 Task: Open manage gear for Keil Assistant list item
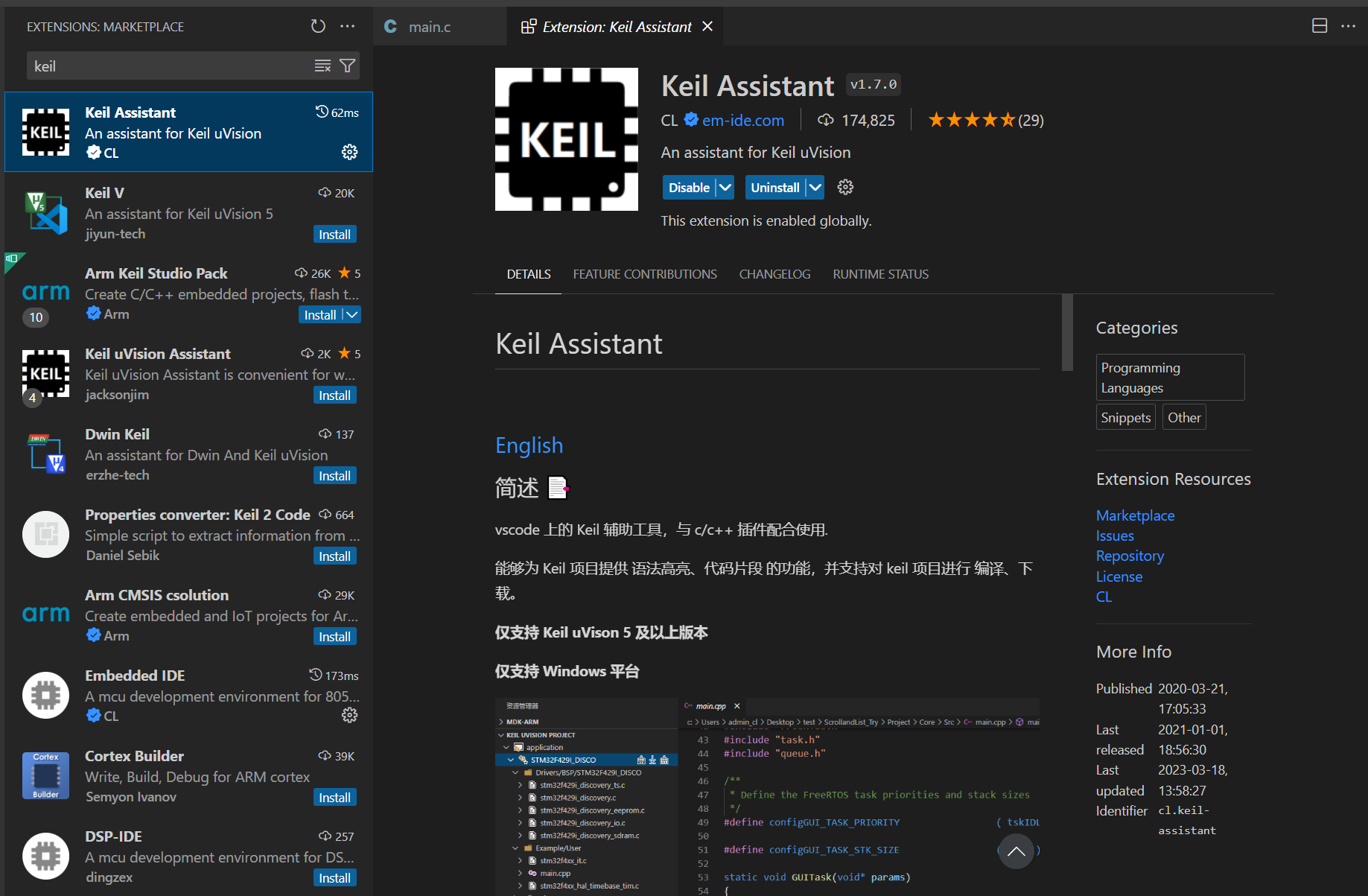[x=349, y=153]
